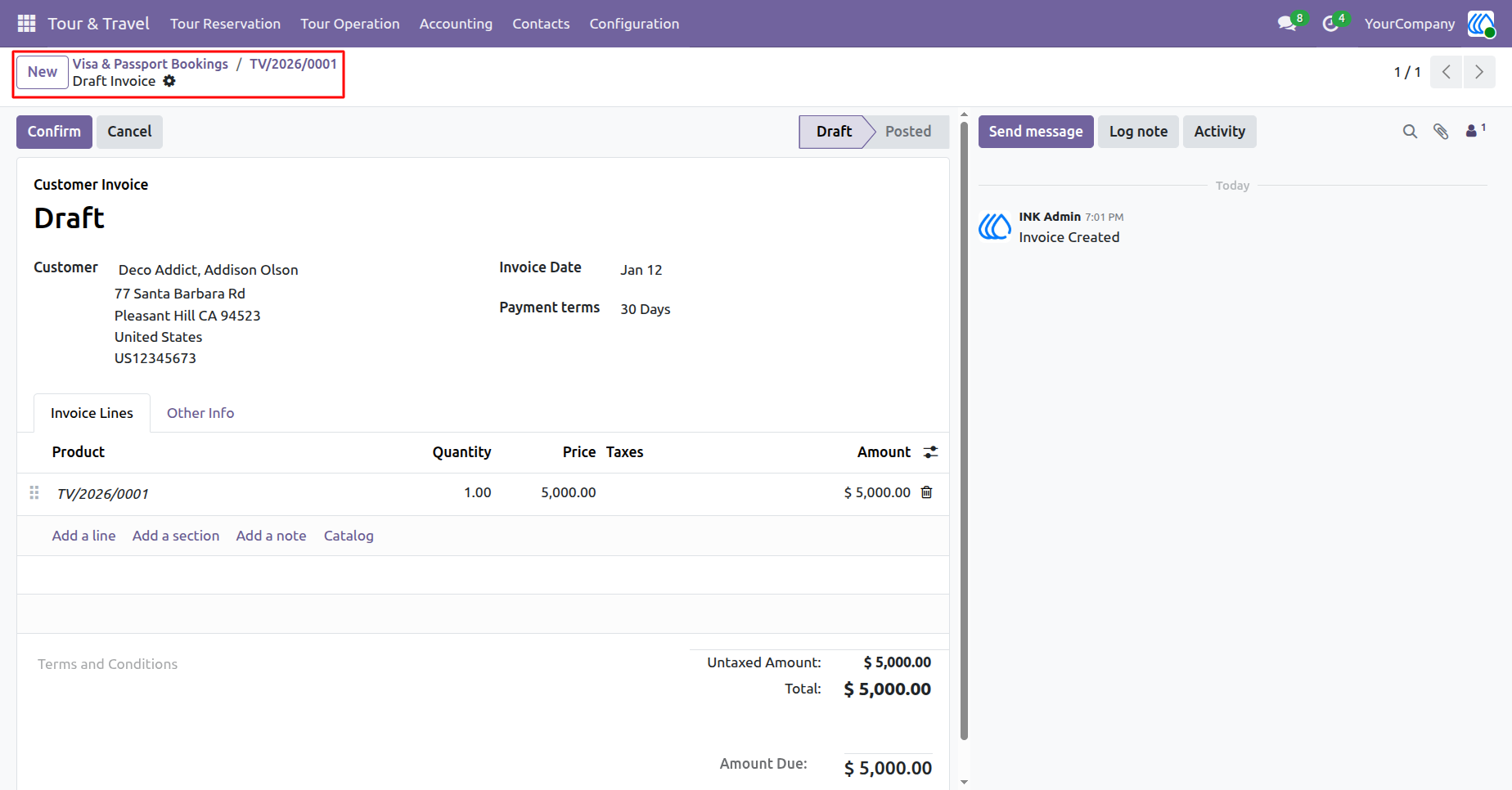
Task: Click the Terms and Conditions field
Action: click(107, 664)
